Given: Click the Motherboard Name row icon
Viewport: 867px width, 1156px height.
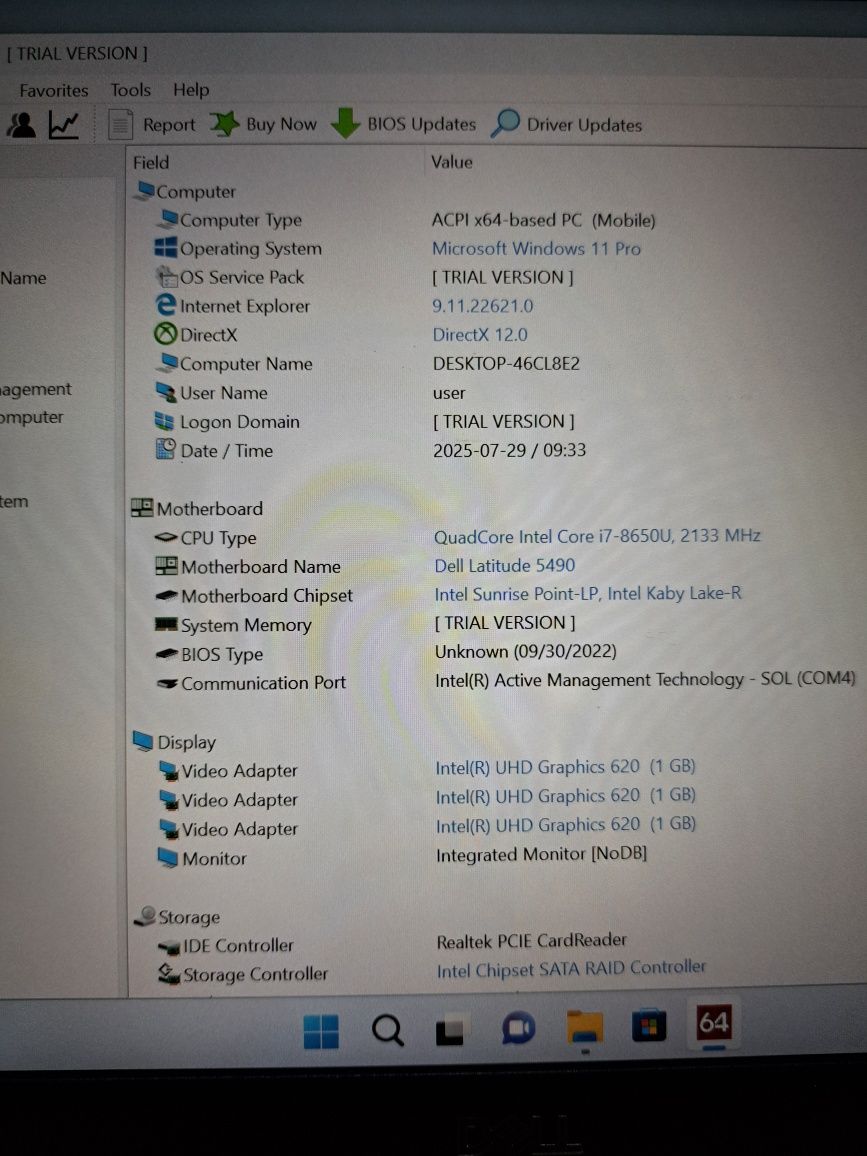Looking at the screenshot, I should coord(167,566).
